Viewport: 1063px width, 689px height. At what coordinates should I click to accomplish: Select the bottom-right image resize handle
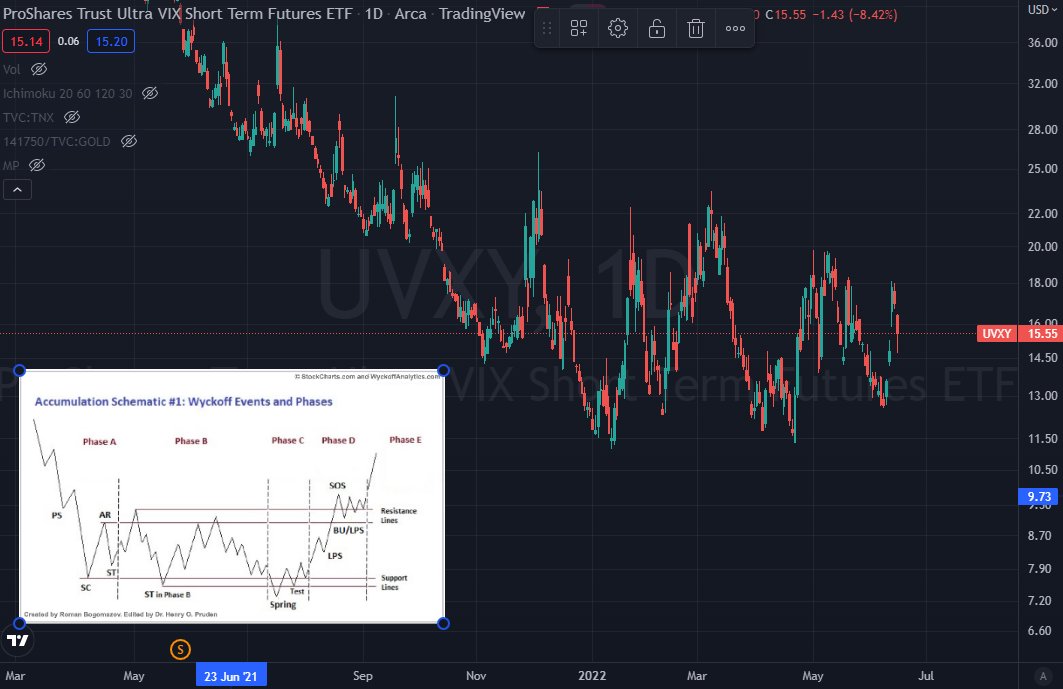pyautogui.click(x=443, y=623)
